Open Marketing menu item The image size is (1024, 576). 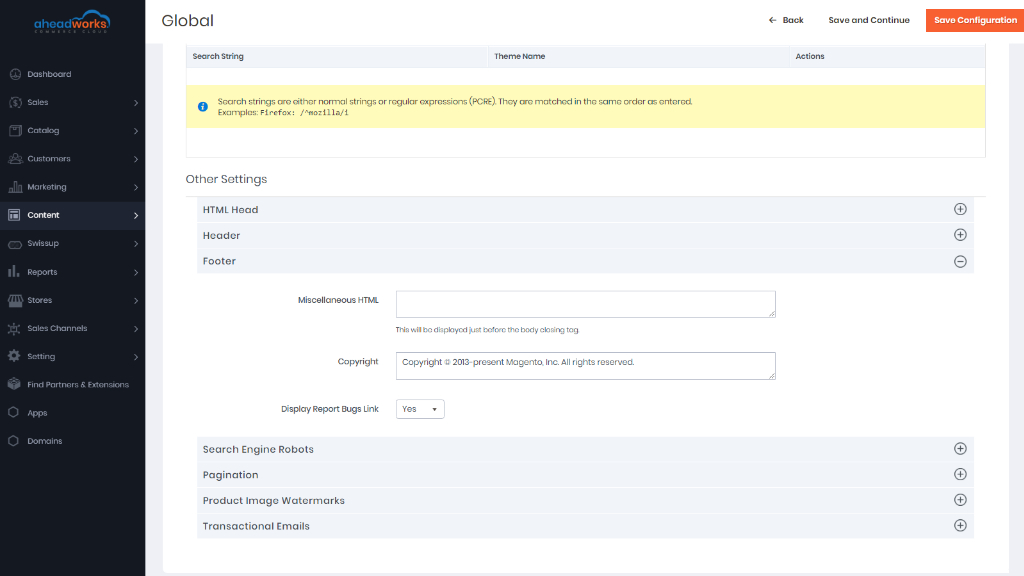(72, 187)
